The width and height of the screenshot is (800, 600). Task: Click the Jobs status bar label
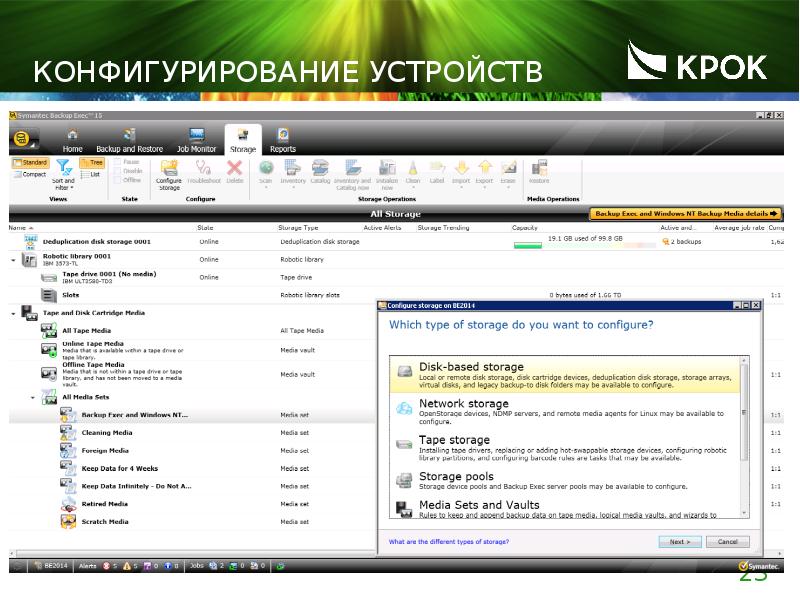pos(196,566)
